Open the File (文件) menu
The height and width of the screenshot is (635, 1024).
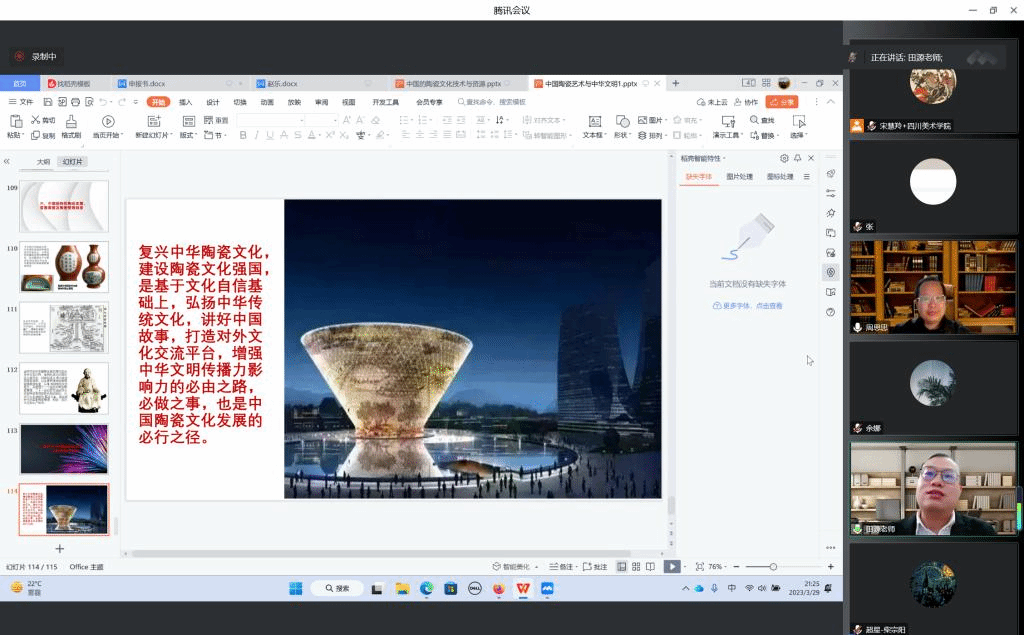coord(20,102)
